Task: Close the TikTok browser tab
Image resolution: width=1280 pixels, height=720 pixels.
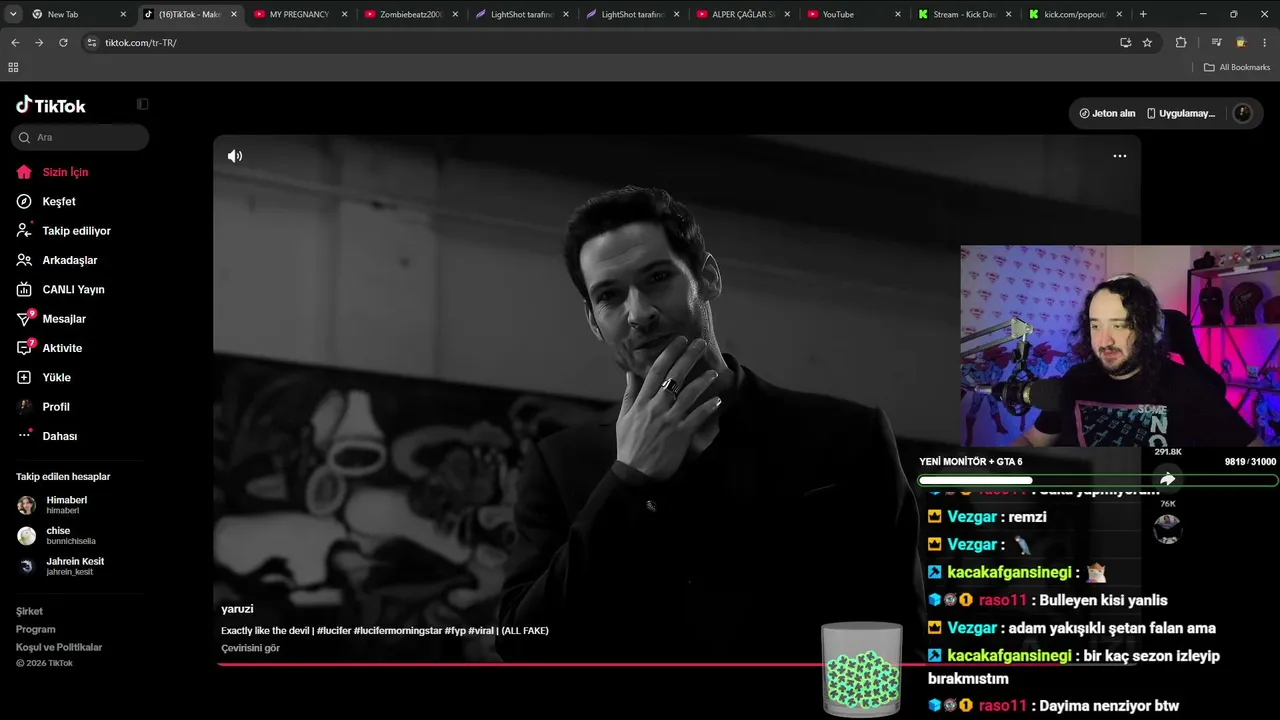Action: pyautogui.click(x=234, y=14)
